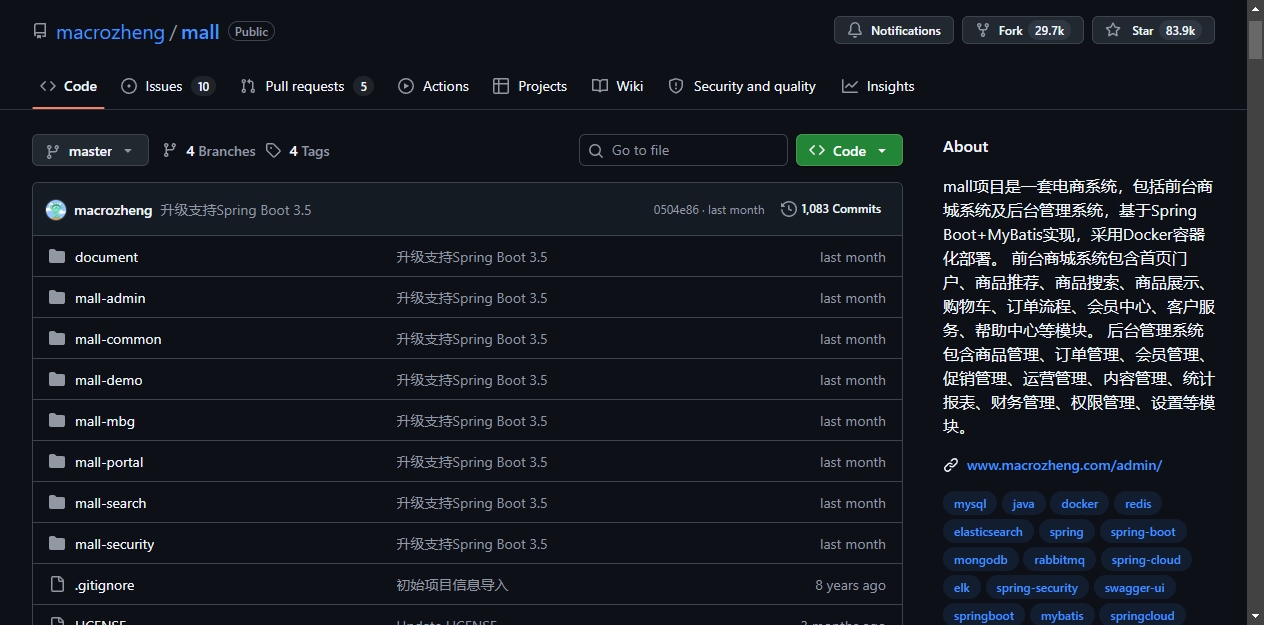Open the .gitignore file

coord(104,585)
